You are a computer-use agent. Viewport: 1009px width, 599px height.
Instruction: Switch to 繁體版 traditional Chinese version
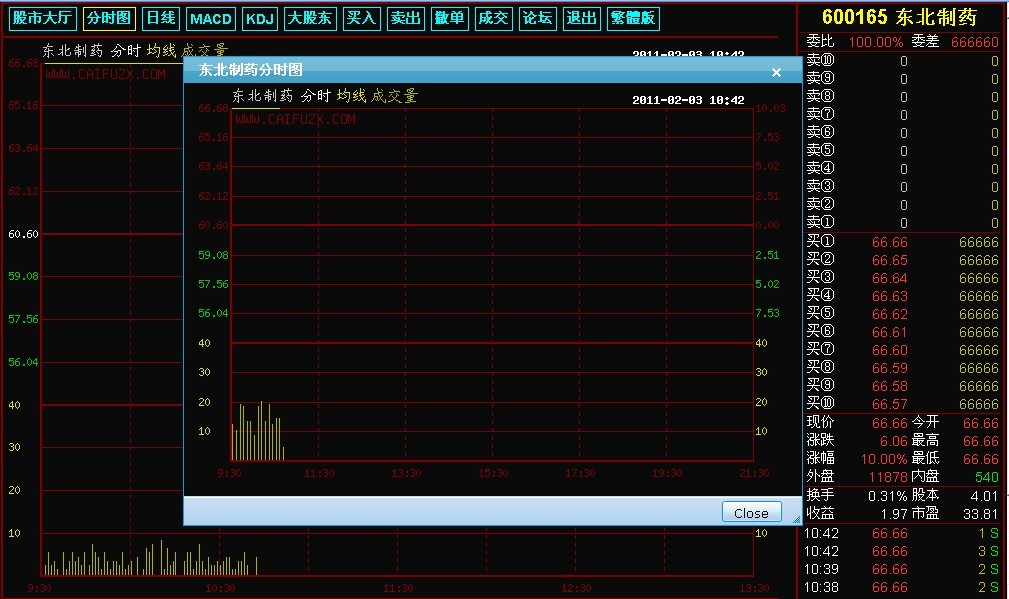634,18
